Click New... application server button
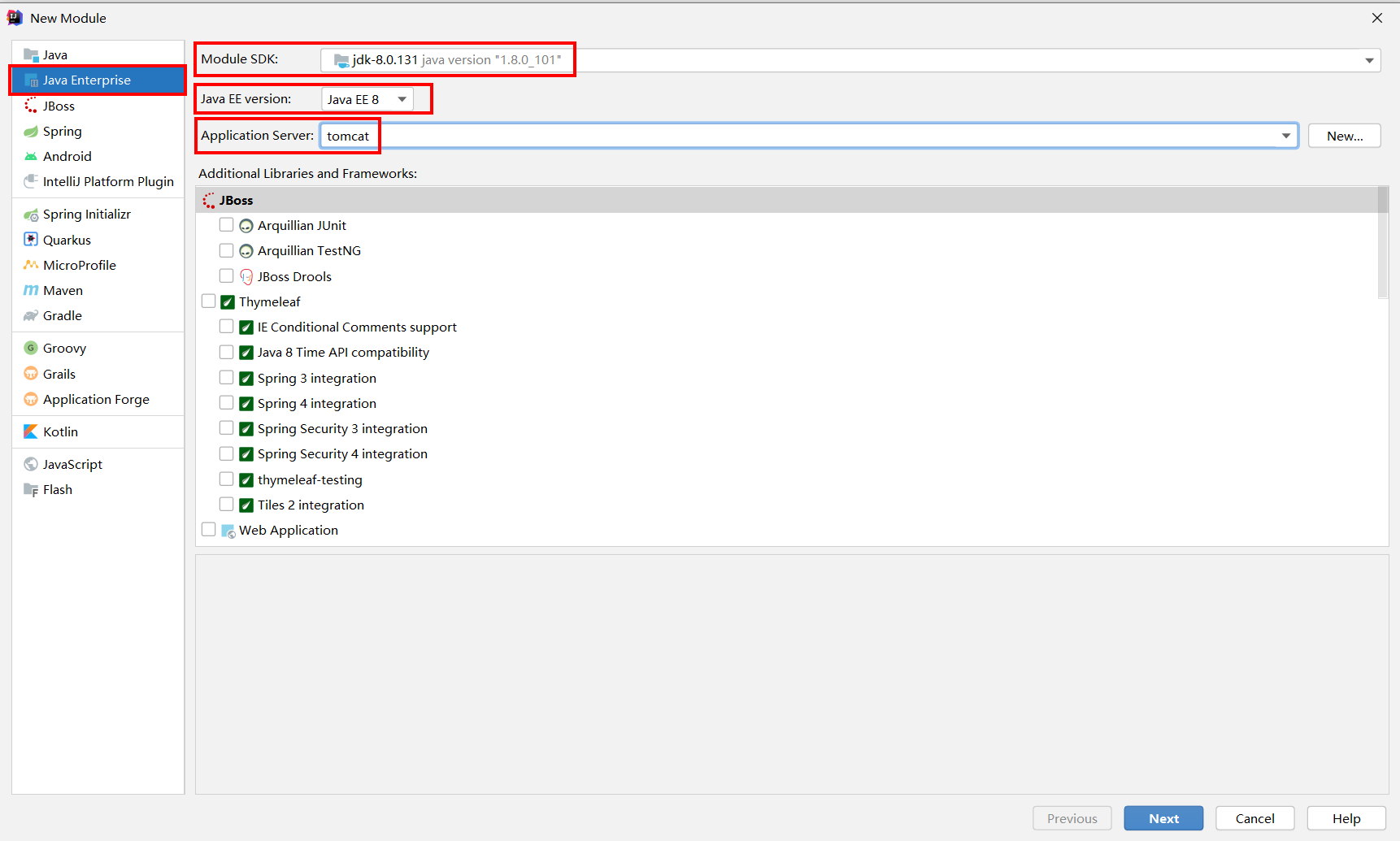This screenshot has width=1400, height=841. [1344, 136]
